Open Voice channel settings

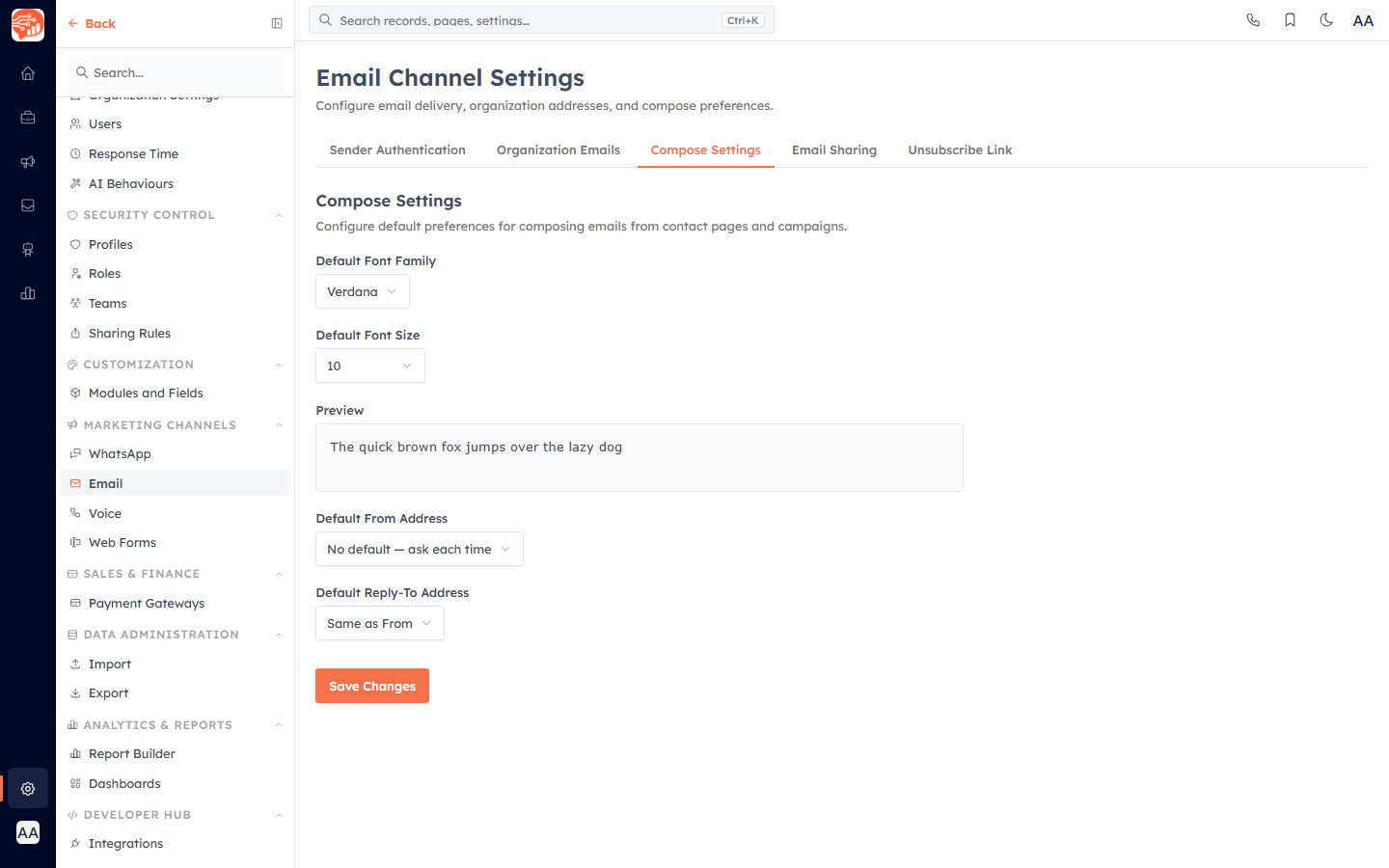click(175, 514)
